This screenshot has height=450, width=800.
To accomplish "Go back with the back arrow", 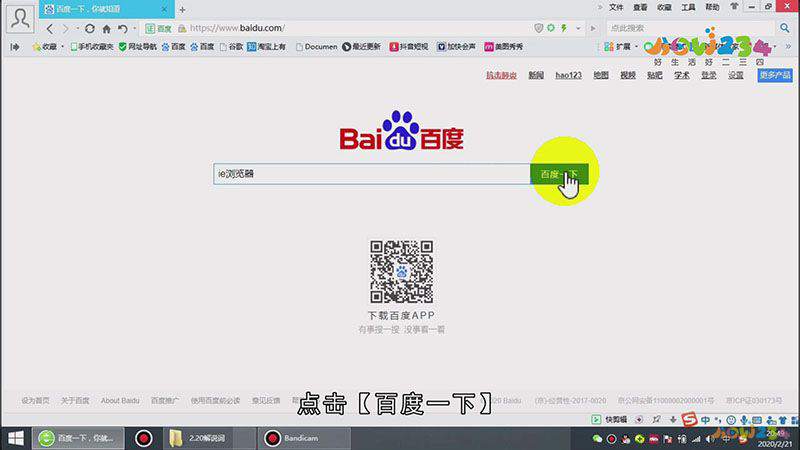I will coord(49,29).
